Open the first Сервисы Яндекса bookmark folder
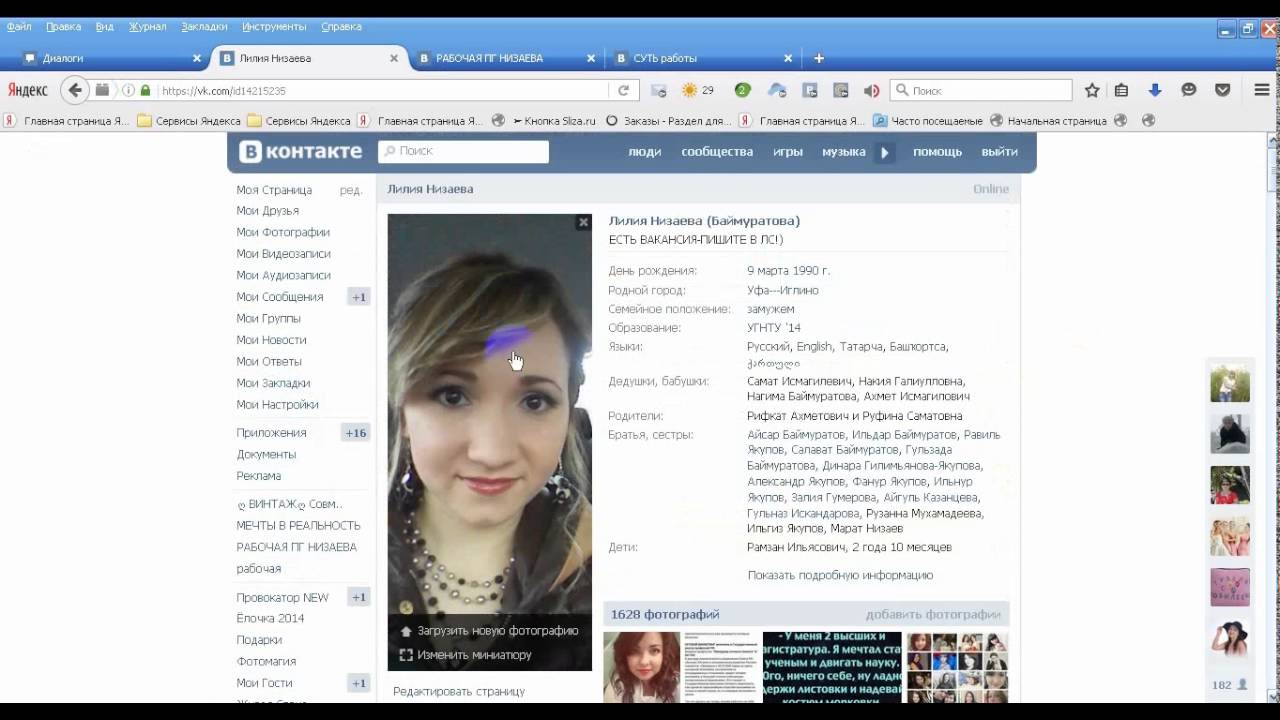This screenshot has width=1280, height=720. pos(189,120)
